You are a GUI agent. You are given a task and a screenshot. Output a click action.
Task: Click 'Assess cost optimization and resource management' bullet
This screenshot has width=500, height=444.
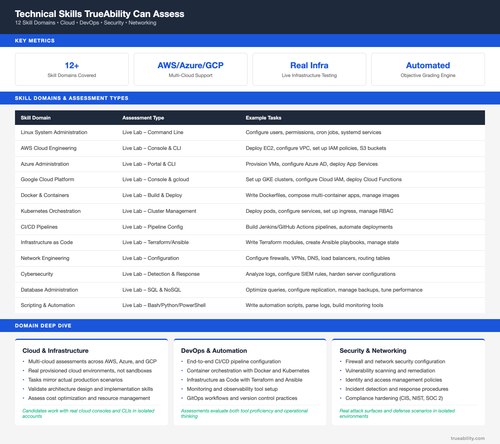click(x=89, y=398)
